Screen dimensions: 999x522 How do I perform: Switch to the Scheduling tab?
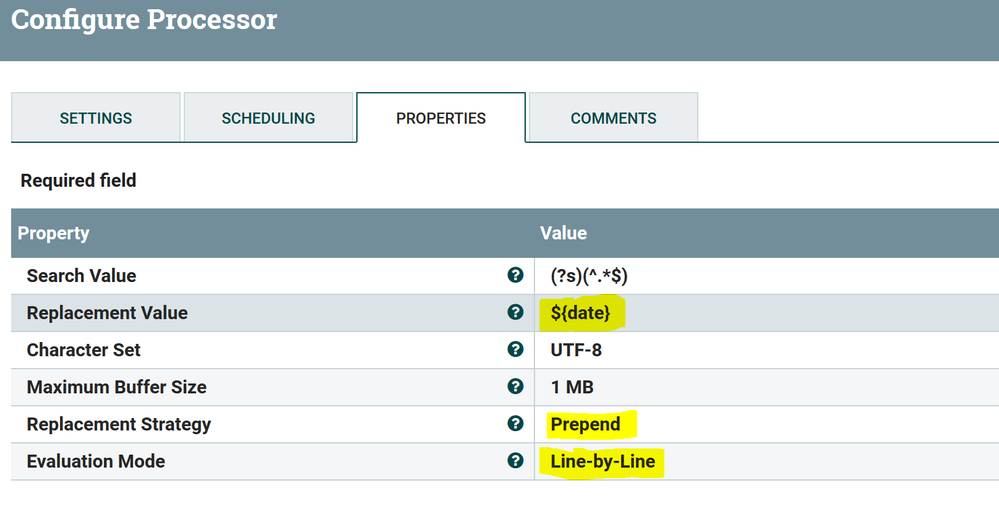click(268, 118)
